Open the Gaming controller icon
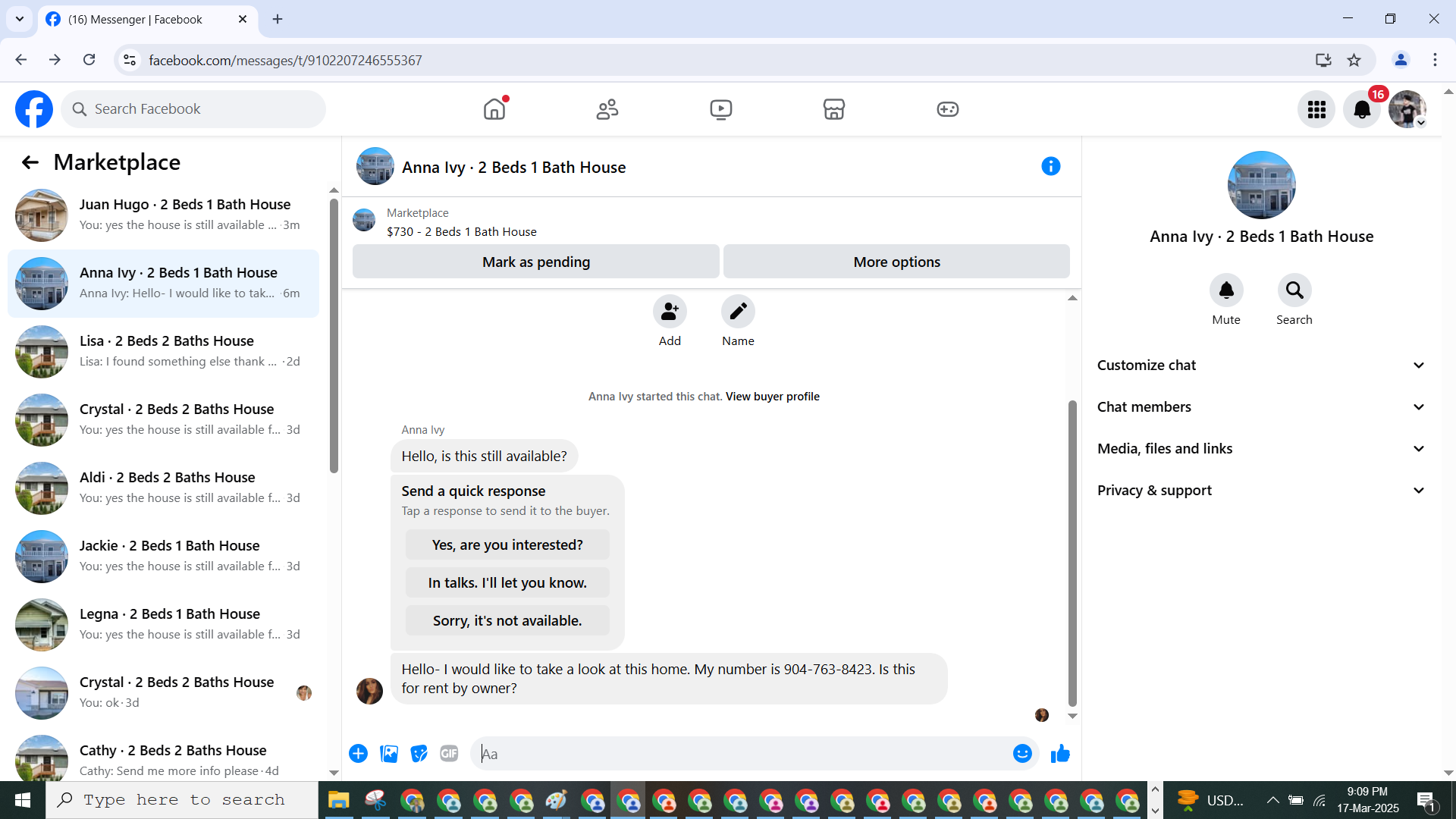Screen dimensions: 1456x819 (948, 109)
